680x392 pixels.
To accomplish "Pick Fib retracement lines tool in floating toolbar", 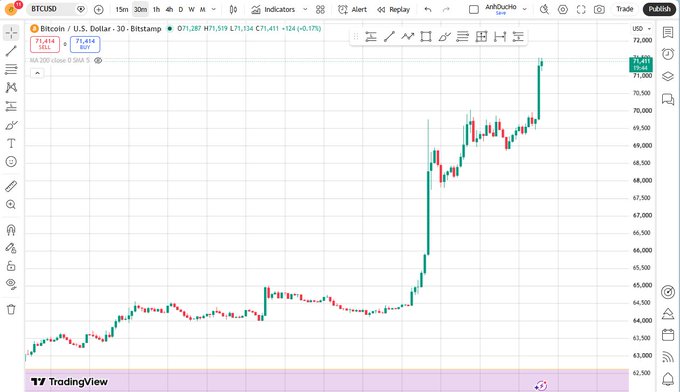I will click(463, 37).
